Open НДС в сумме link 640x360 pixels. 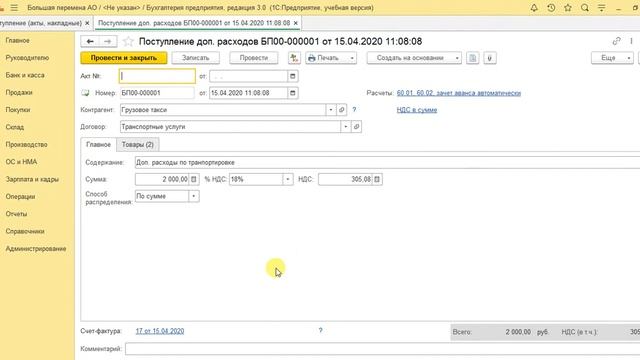pos(417,110)
